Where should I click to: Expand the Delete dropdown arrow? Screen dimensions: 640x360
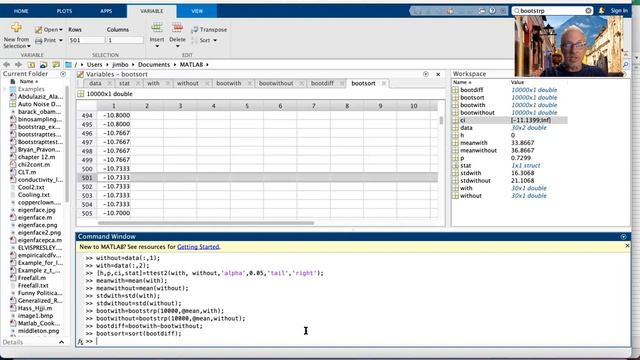[x=177, y=46]
